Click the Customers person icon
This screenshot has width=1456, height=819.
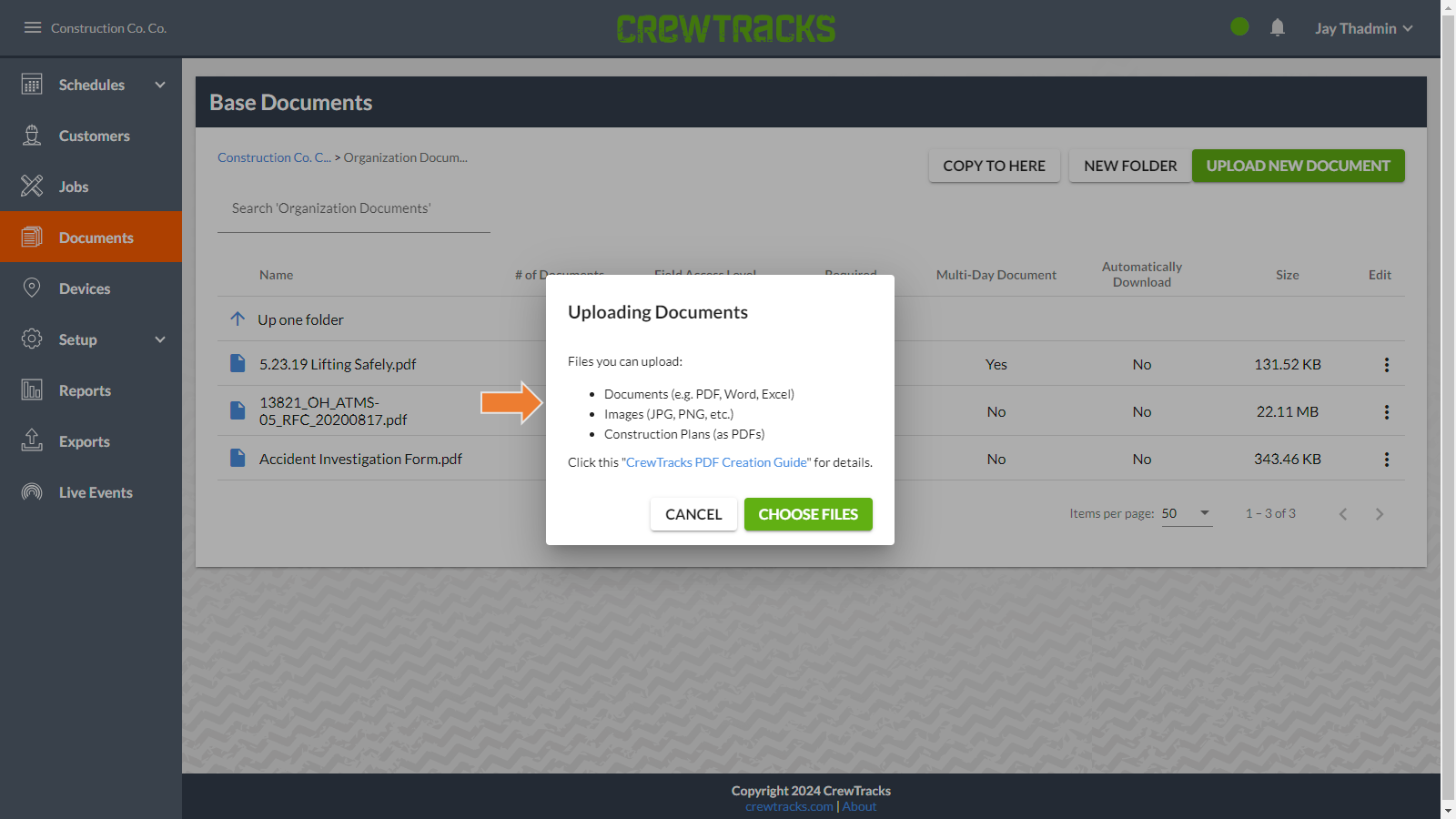click(x=32, y=136)
